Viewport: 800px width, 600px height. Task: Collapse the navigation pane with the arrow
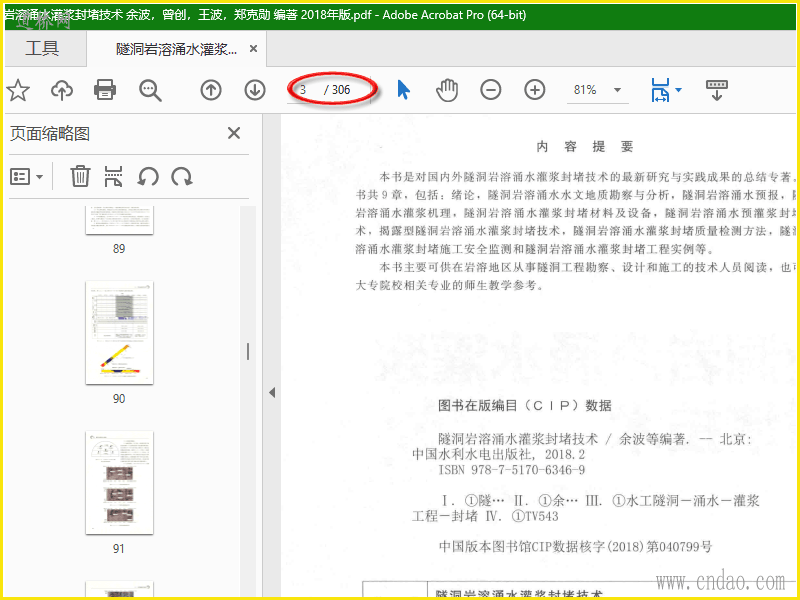coord(272,392)
